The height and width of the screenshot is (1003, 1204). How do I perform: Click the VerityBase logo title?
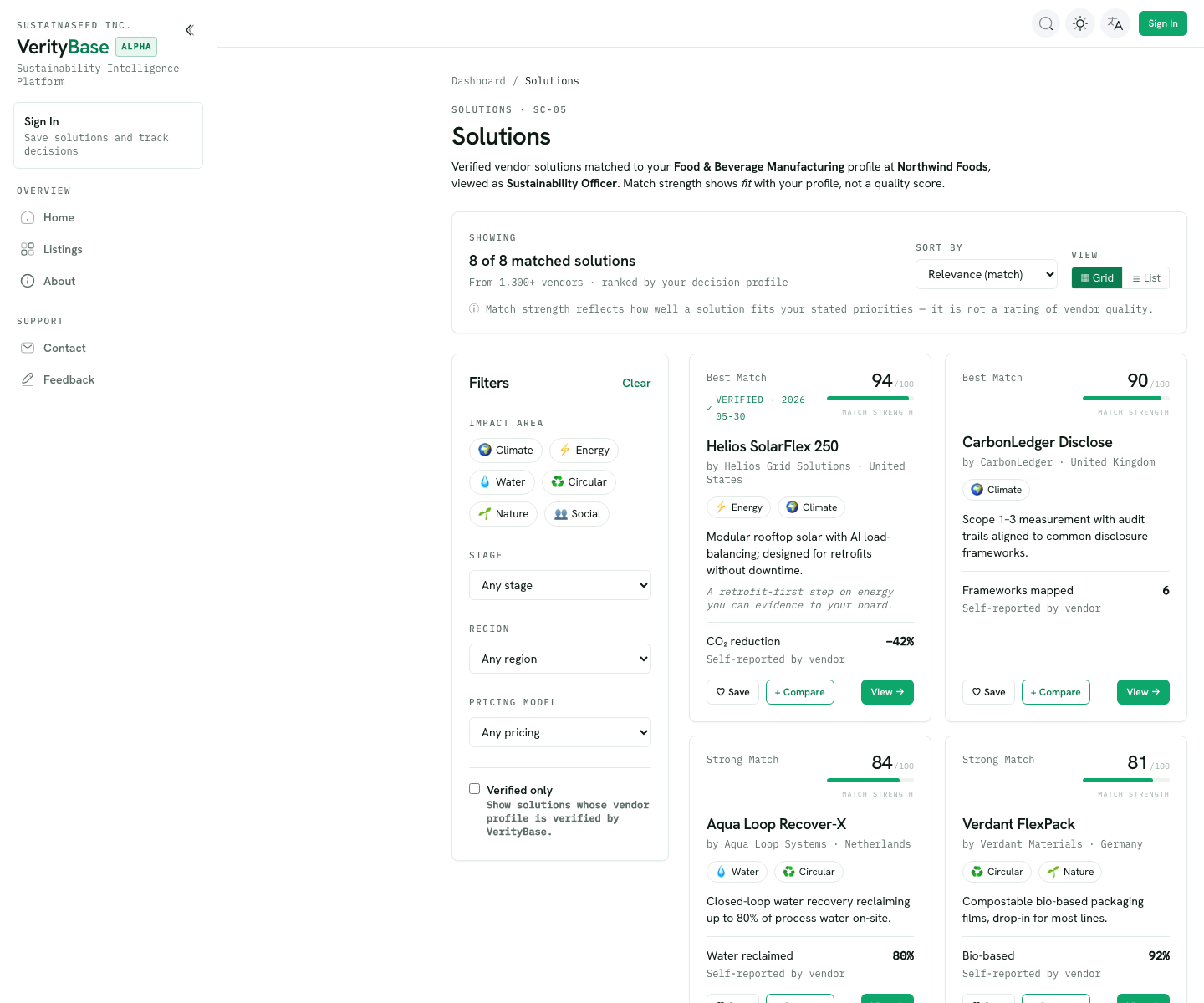[x=63, y=47]
